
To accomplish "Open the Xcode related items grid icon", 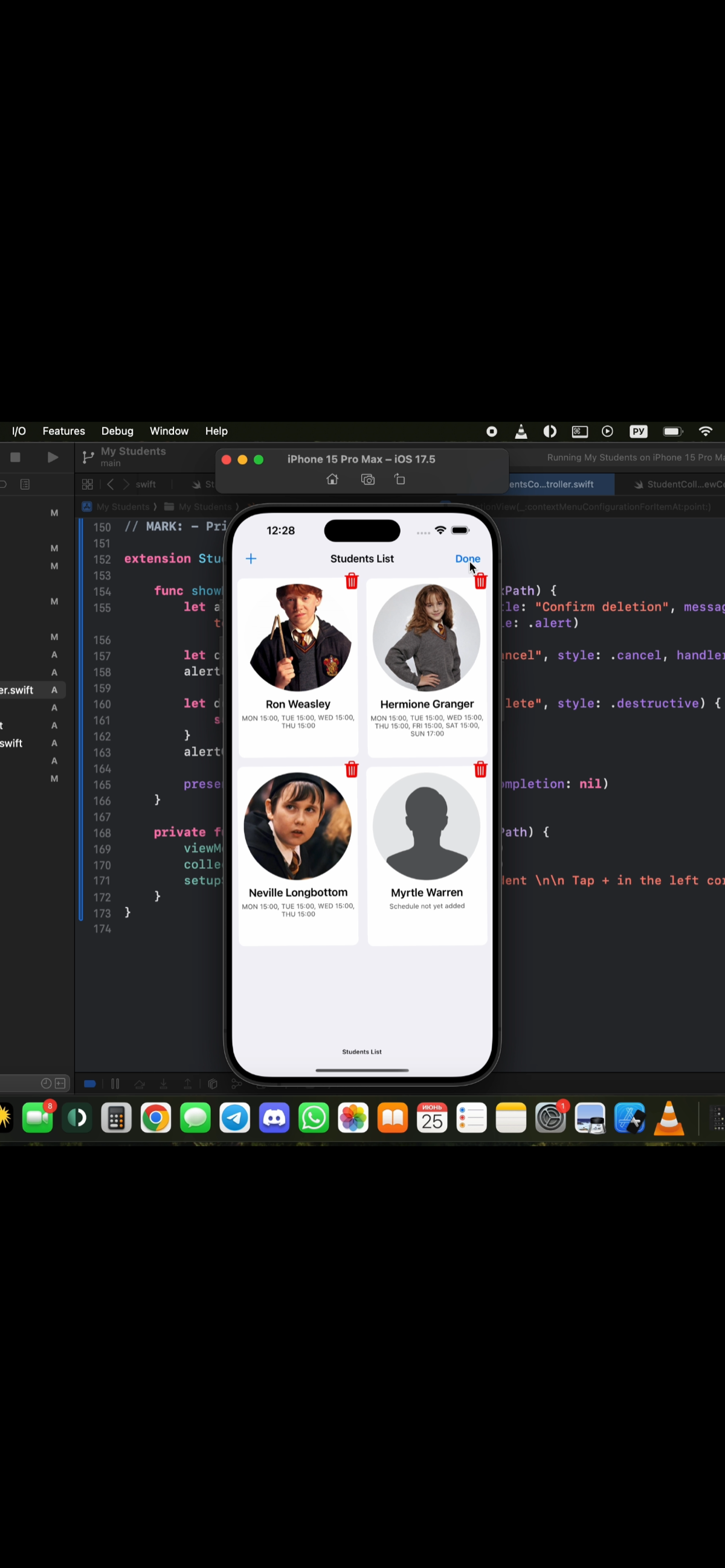I will pos(87,484).
